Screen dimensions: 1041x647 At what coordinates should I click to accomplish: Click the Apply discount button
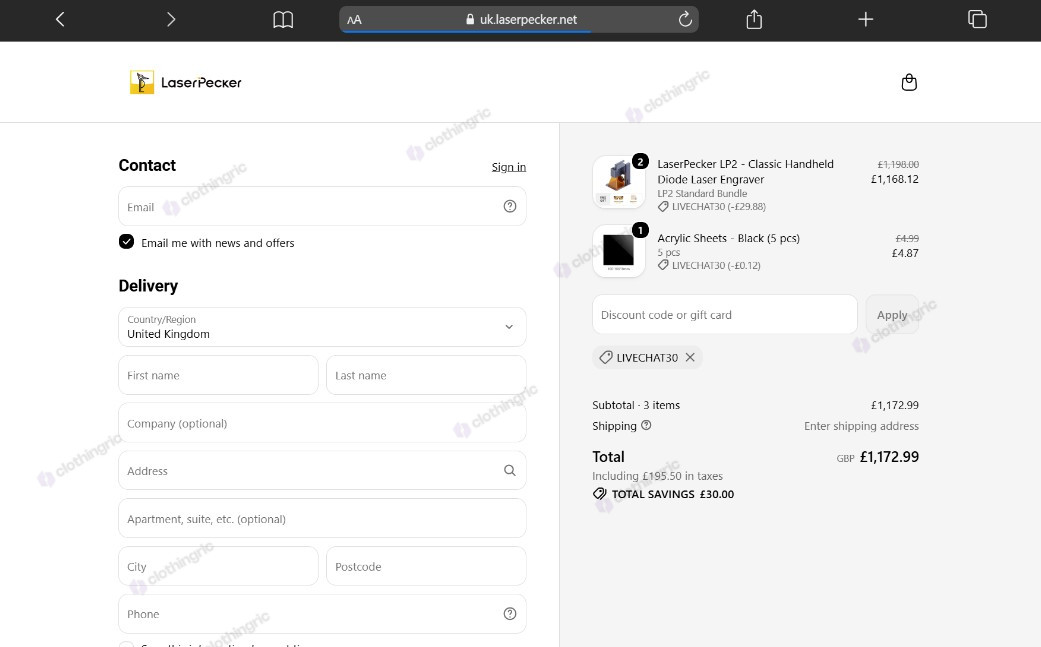892,315
